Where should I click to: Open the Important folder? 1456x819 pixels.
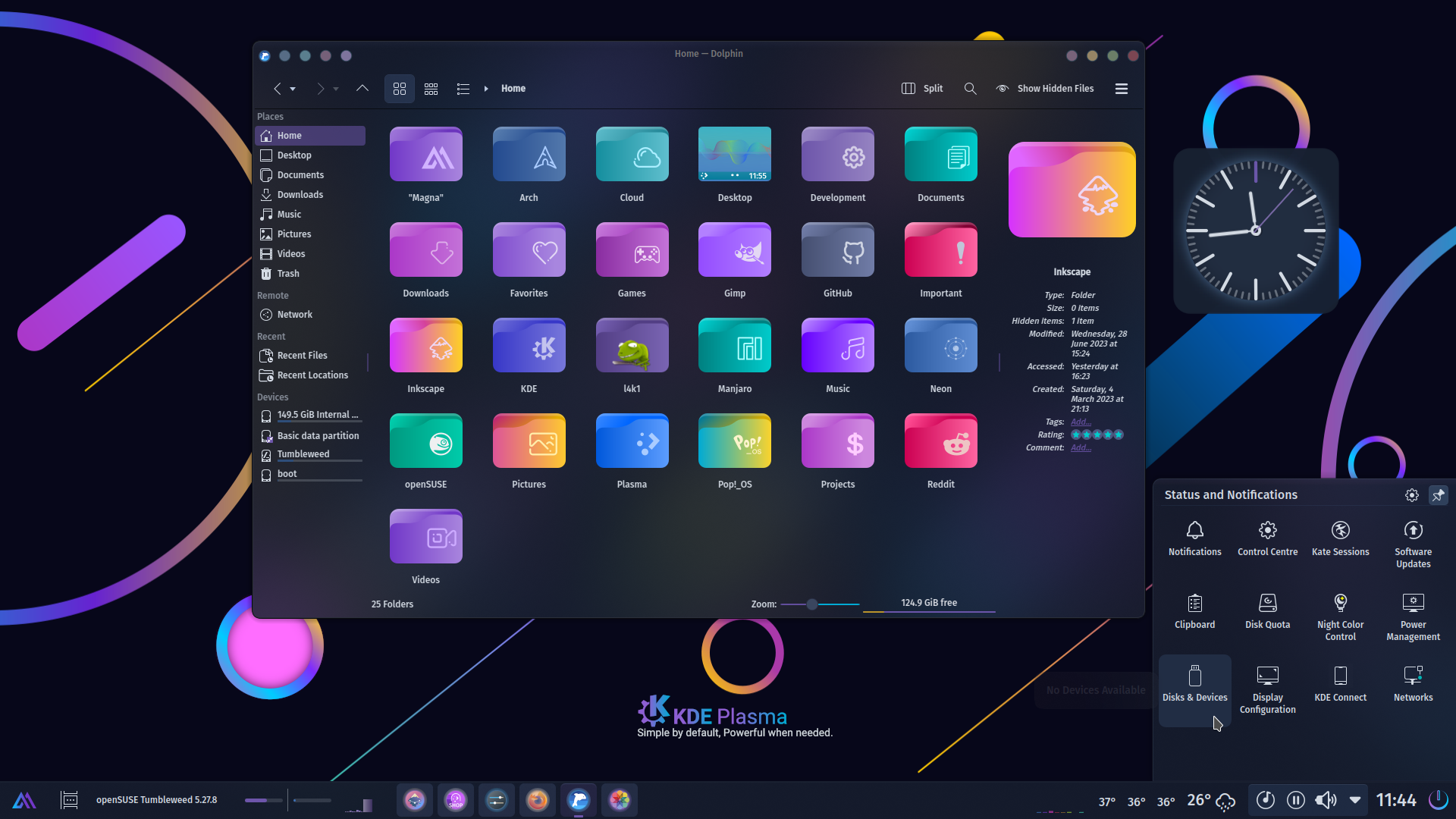pyautogui.click(x=940, y=250)
